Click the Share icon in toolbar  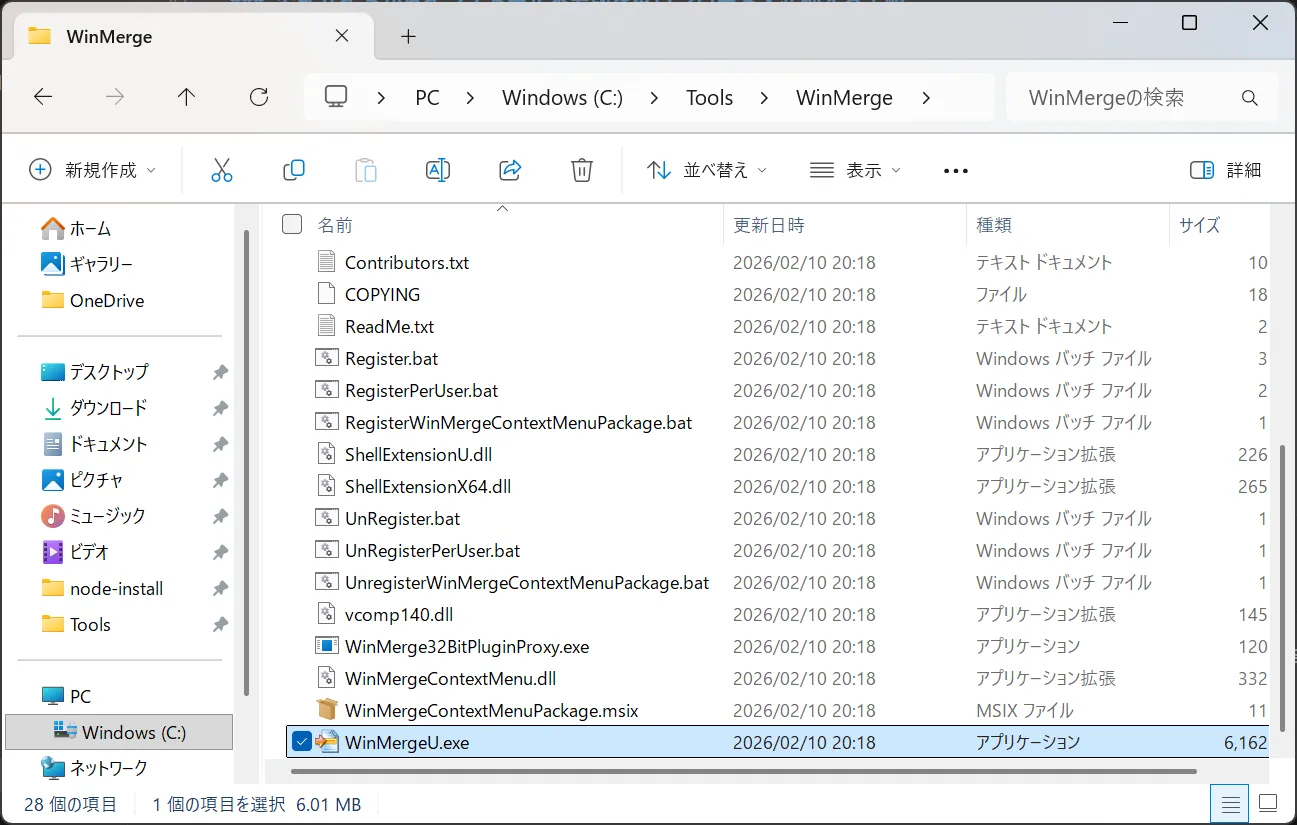[x=510, y=170]
